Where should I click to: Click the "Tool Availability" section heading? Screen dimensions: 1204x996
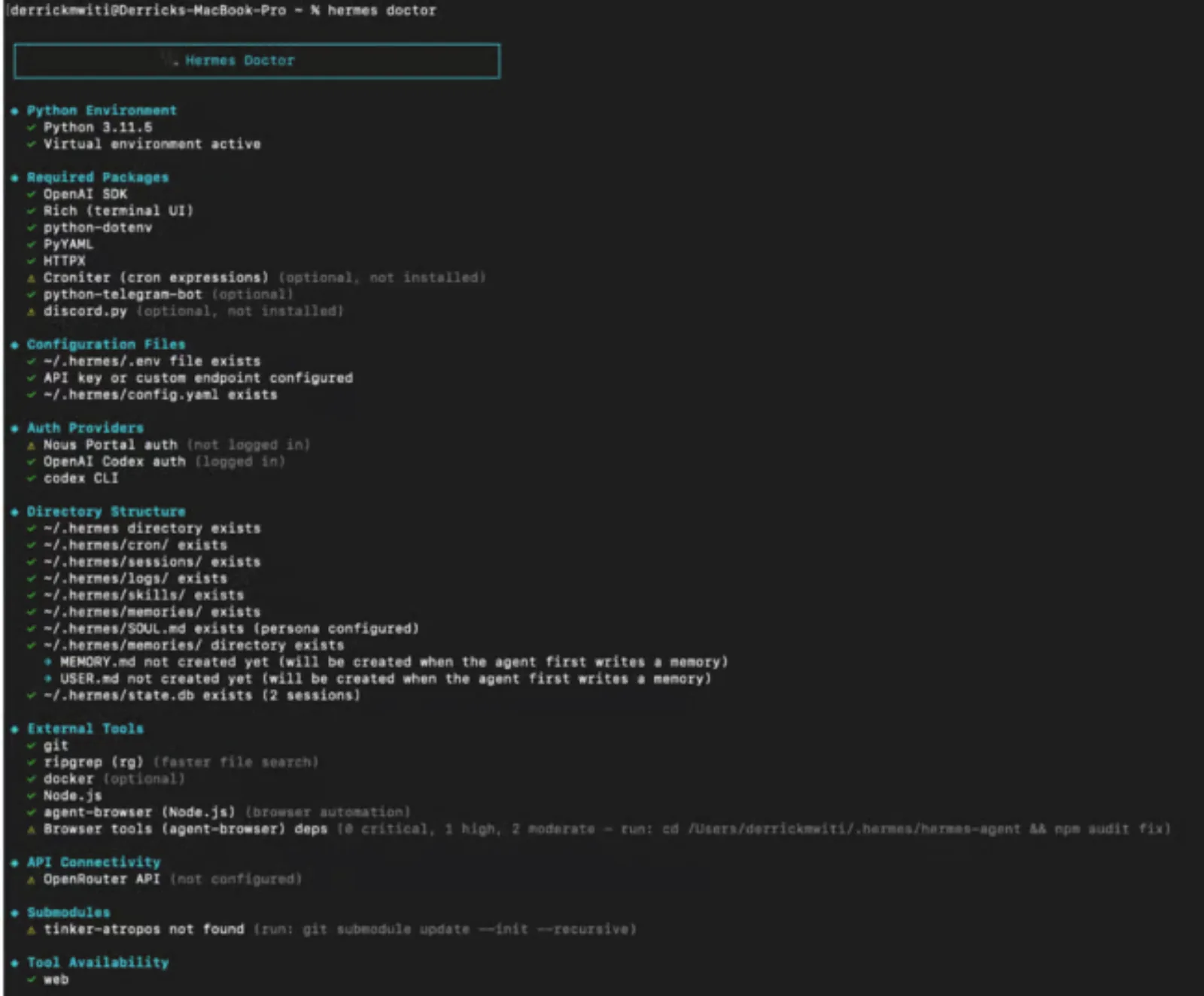98,963
